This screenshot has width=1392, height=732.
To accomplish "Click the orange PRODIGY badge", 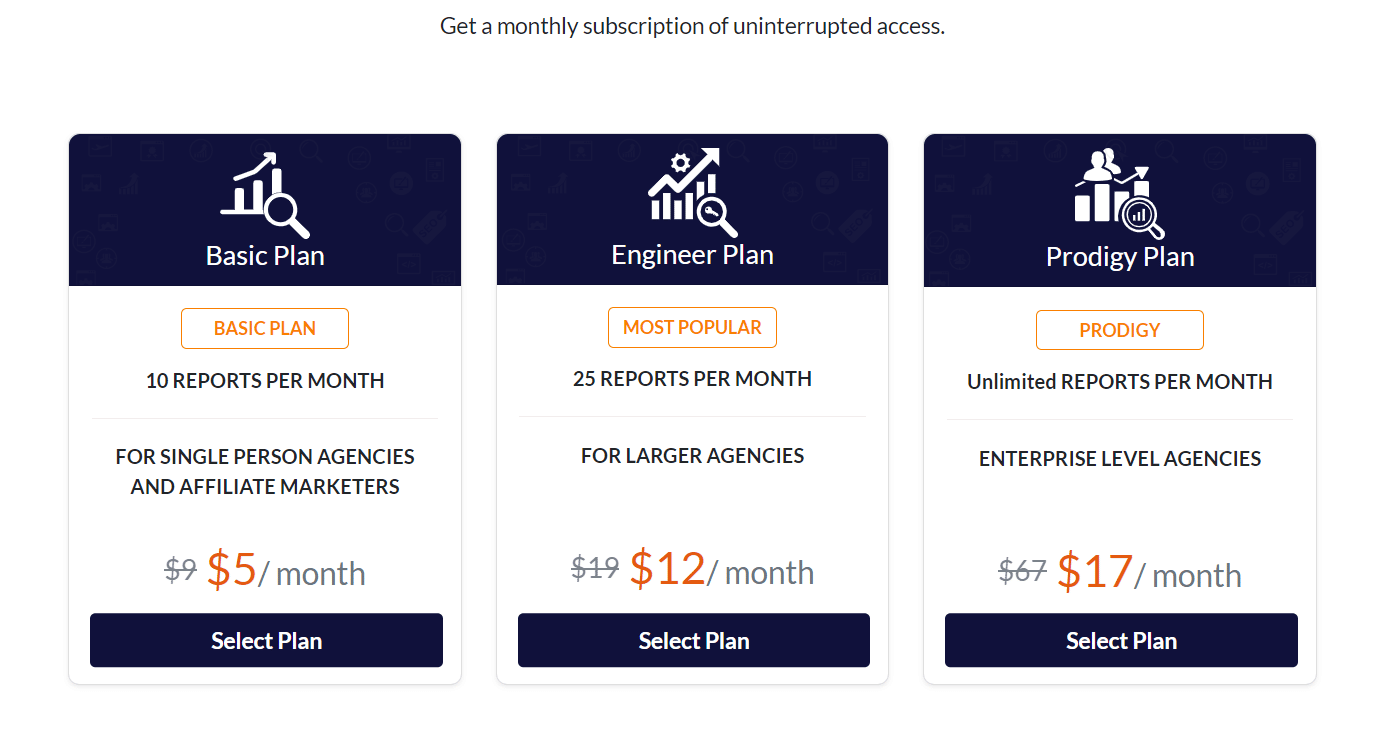I will coord(1120,330).
